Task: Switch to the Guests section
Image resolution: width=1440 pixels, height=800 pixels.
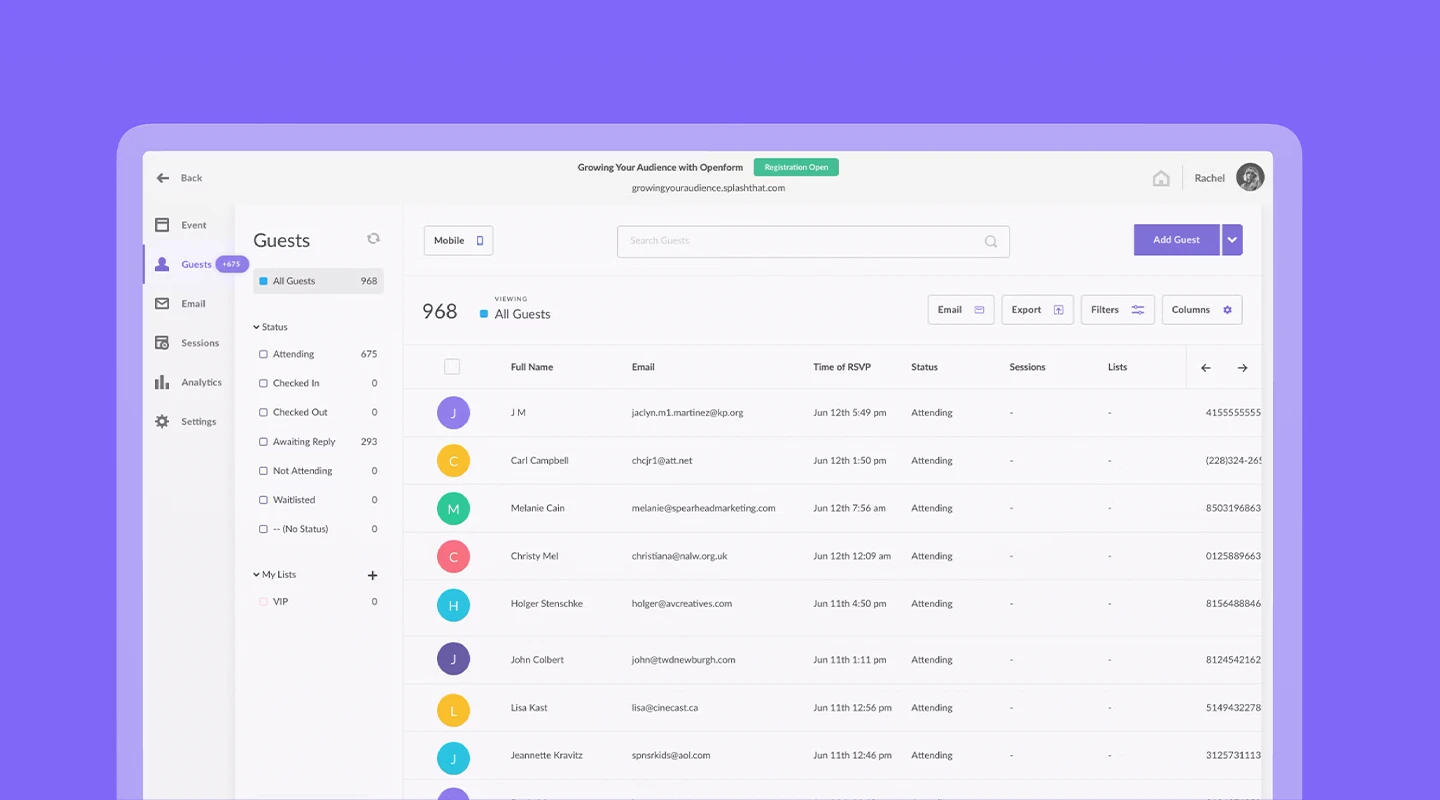Action: pyautogui.click(x=196, y=264)
